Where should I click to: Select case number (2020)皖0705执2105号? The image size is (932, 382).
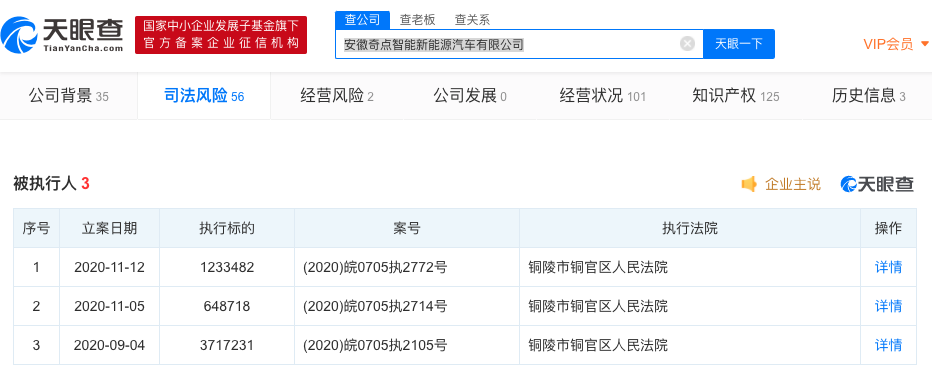(374, 345)
